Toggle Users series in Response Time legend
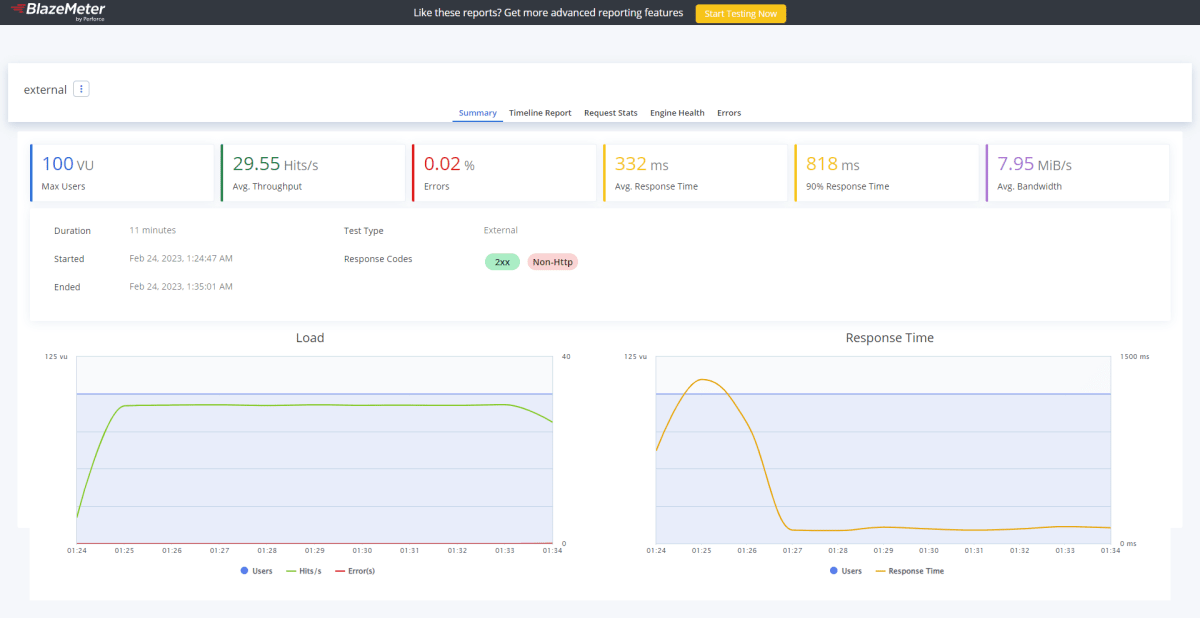Image resolution: width=1200 pixels, height=618 pixels. tap(846, 571)
